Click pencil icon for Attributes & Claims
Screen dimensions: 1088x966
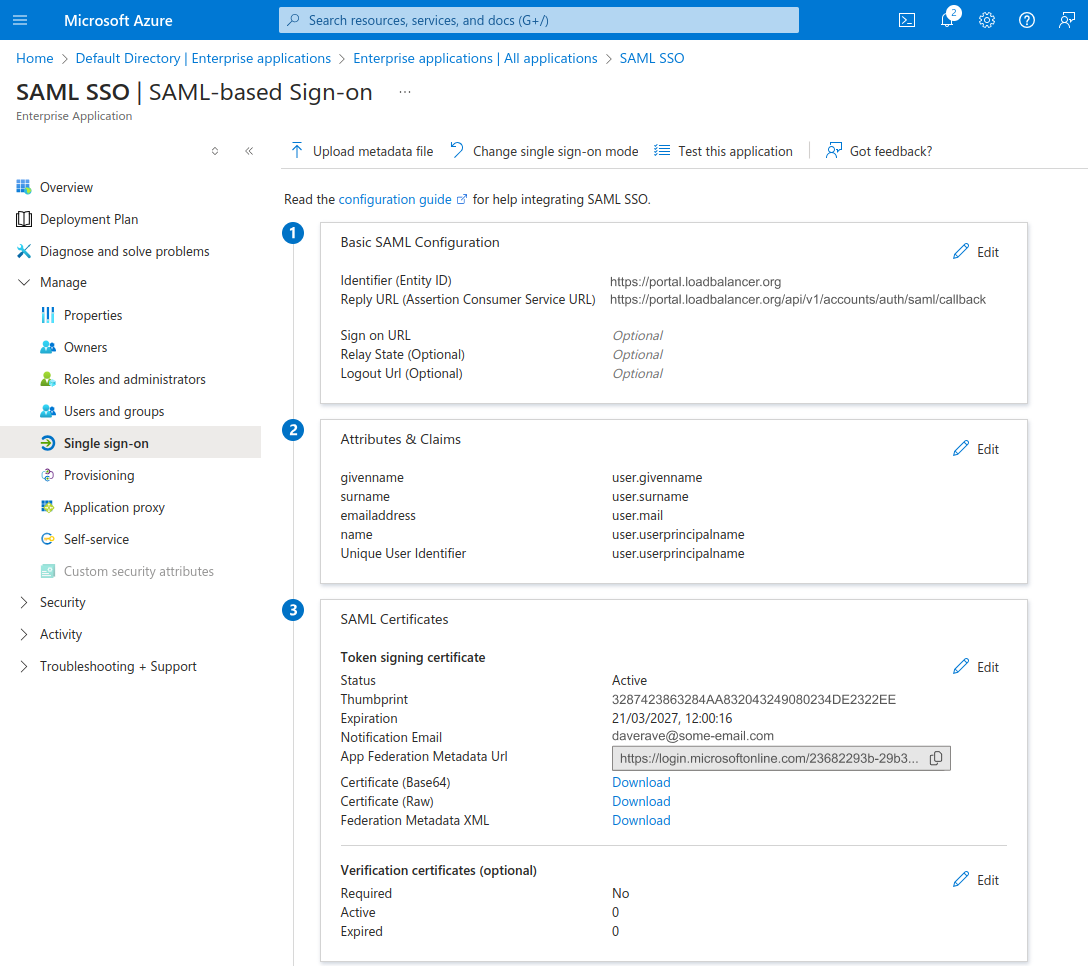coord(960,448)
